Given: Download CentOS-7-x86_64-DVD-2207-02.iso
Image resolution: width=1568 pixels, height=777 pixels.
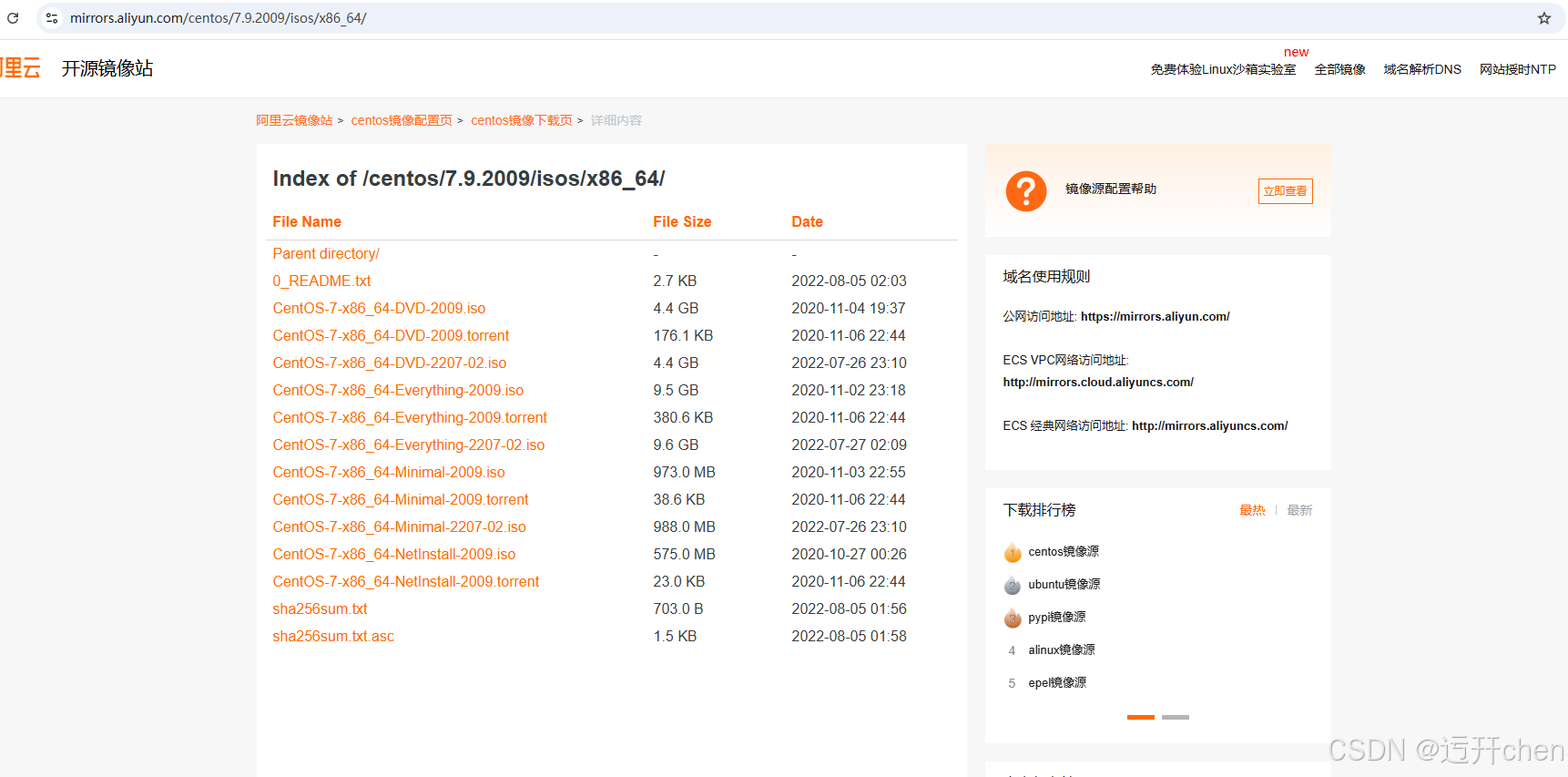Looking at the screenshot, I should coord(390,363).
